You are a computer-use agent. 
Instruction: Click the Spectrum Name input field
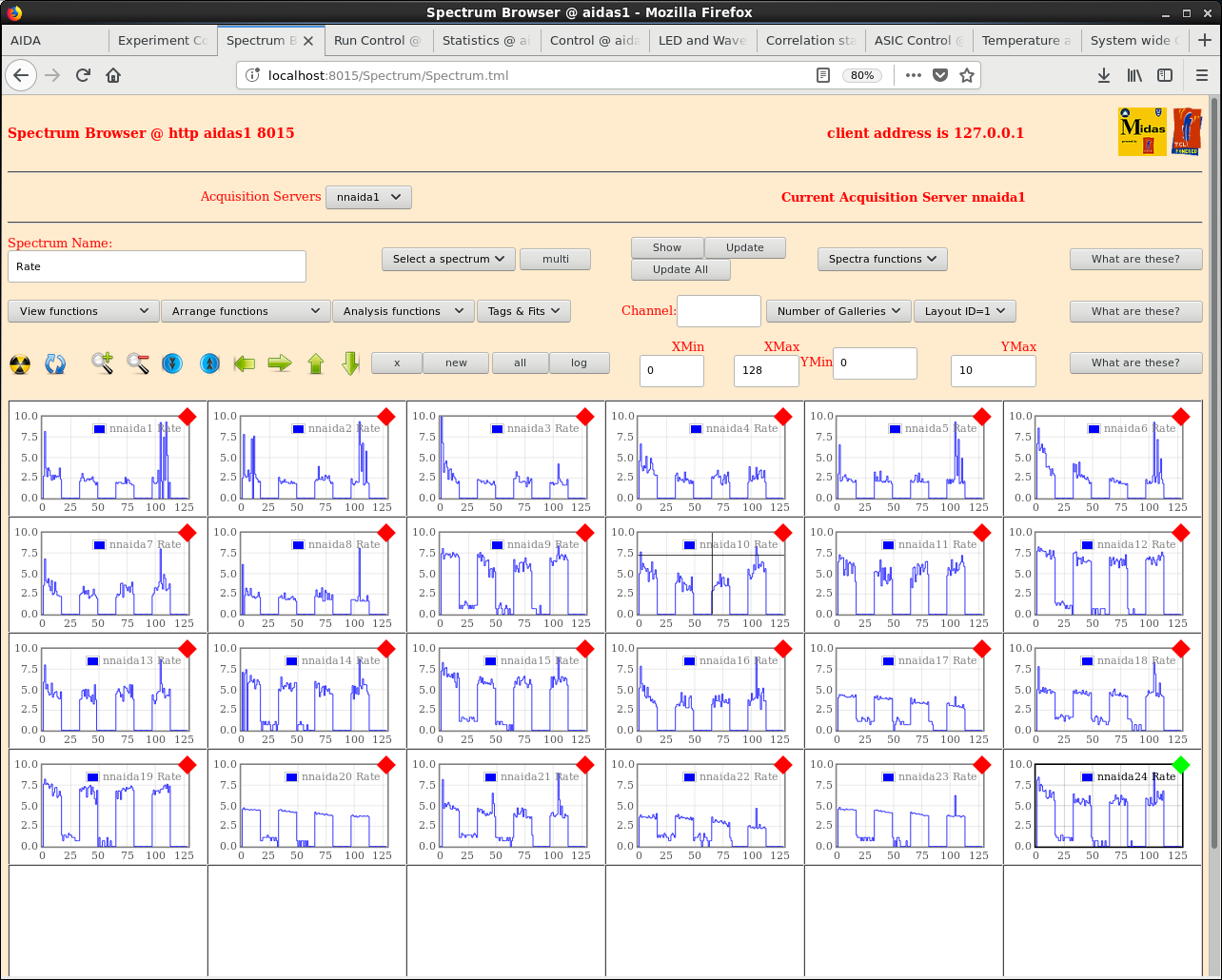click(x=157, y=266)
